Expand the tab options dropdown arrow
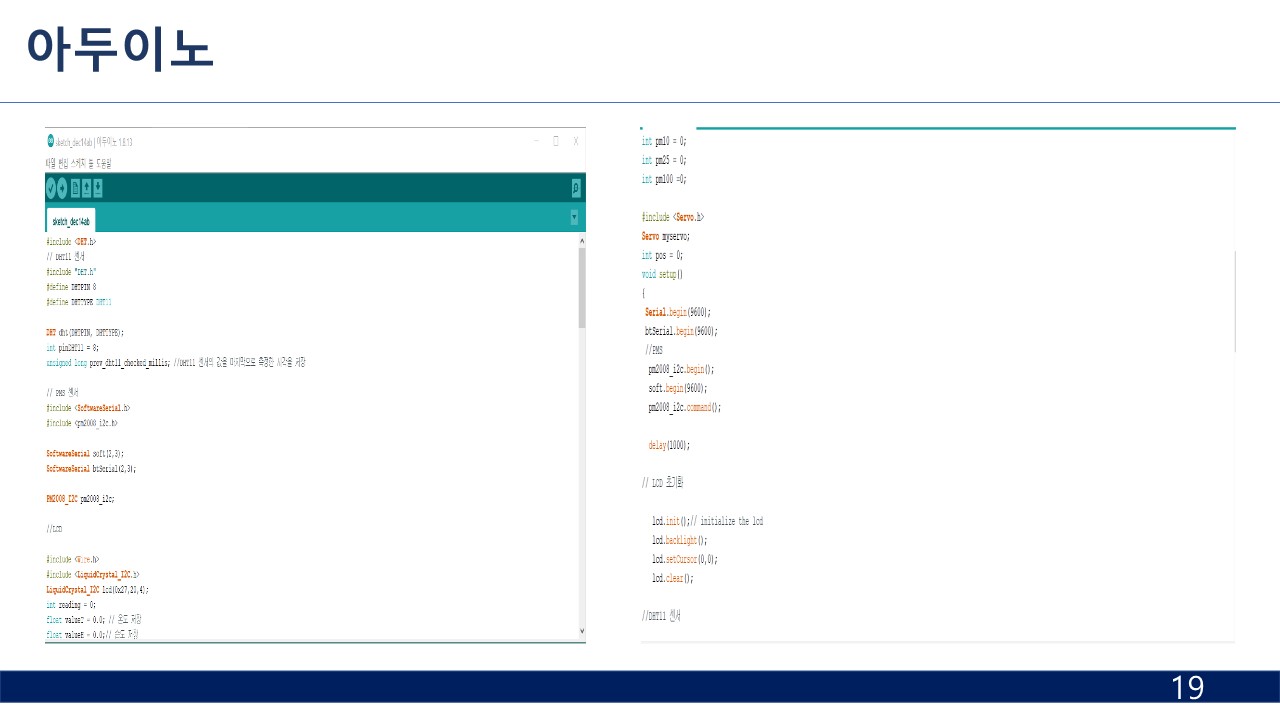The image size is (1280, 720). click(574, 217)
